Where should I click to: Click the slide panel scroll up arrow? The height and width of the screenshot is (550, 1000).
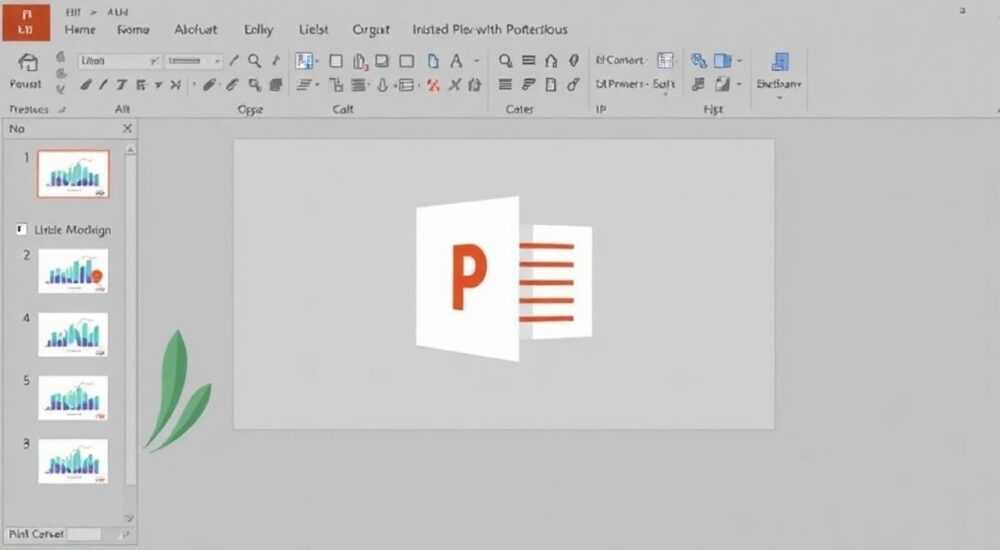(x=130, y=149)
